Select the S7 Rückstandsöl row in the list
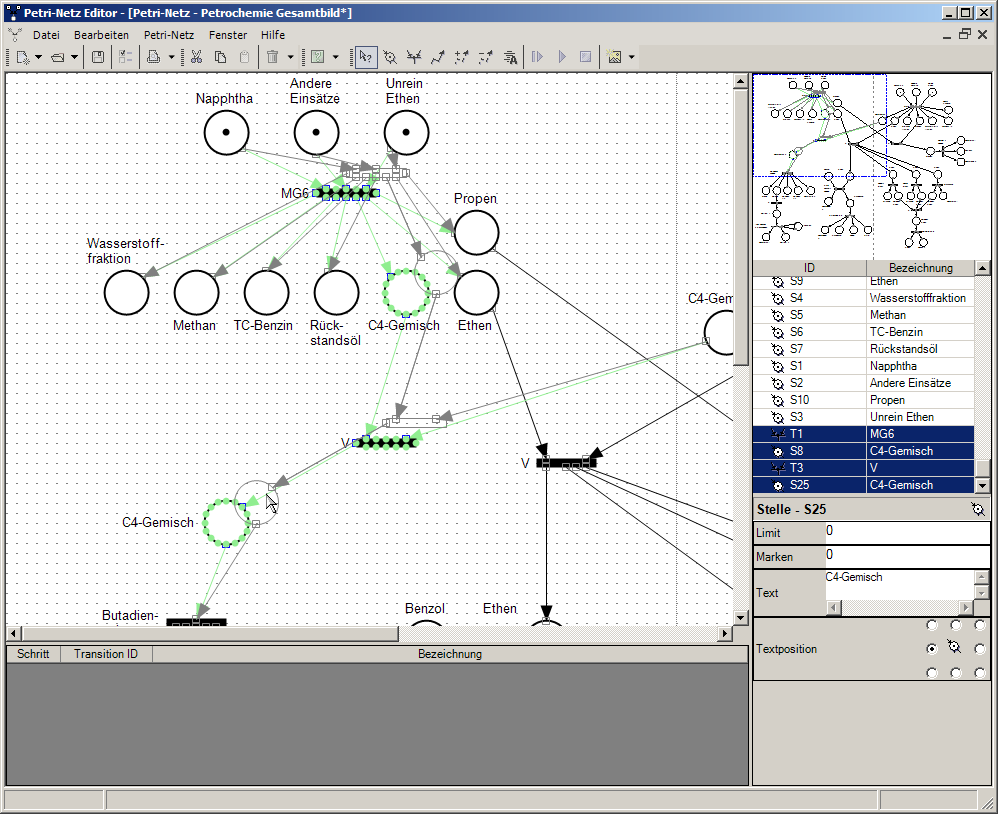Screen dimensions: 998x814 pos(864,349)
